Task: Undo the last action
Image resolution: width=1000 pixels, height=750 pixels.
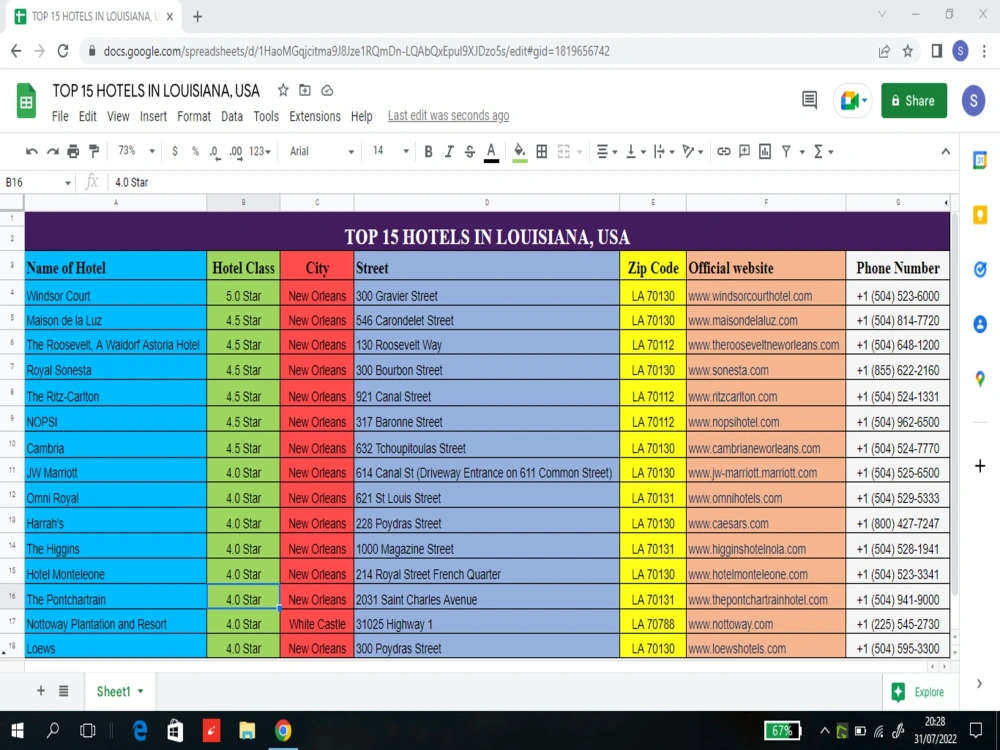Action: 31,152
